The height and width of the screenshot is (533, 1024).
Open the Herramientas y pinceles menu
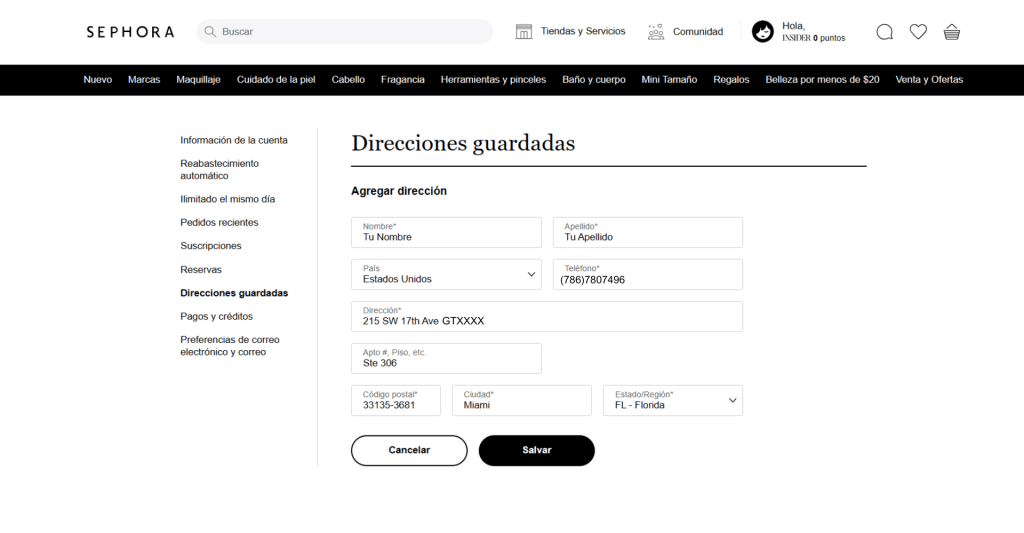[493, 80]
